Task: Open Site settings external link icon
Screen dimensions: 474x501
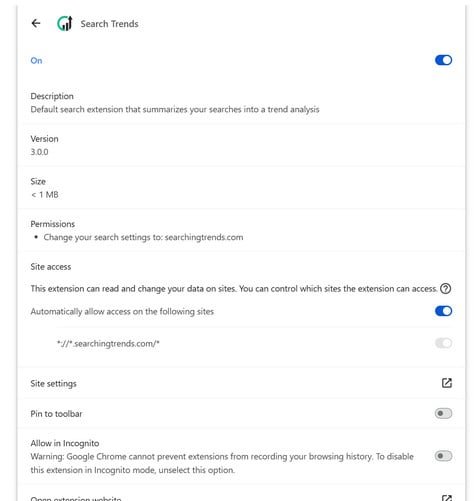Action: 447,383
